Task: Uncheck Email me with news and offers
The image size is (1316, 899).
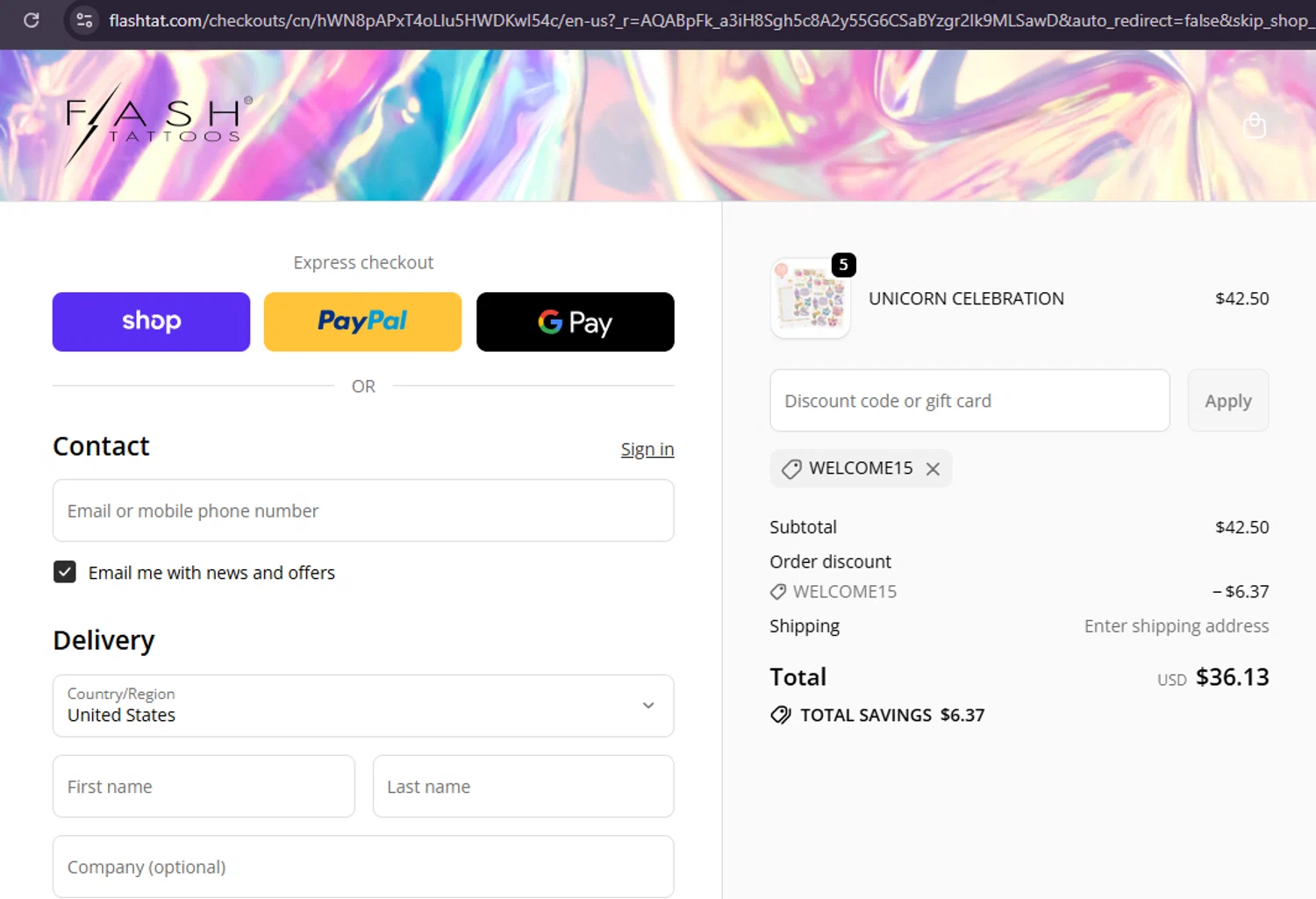Action: coord(65,572)
